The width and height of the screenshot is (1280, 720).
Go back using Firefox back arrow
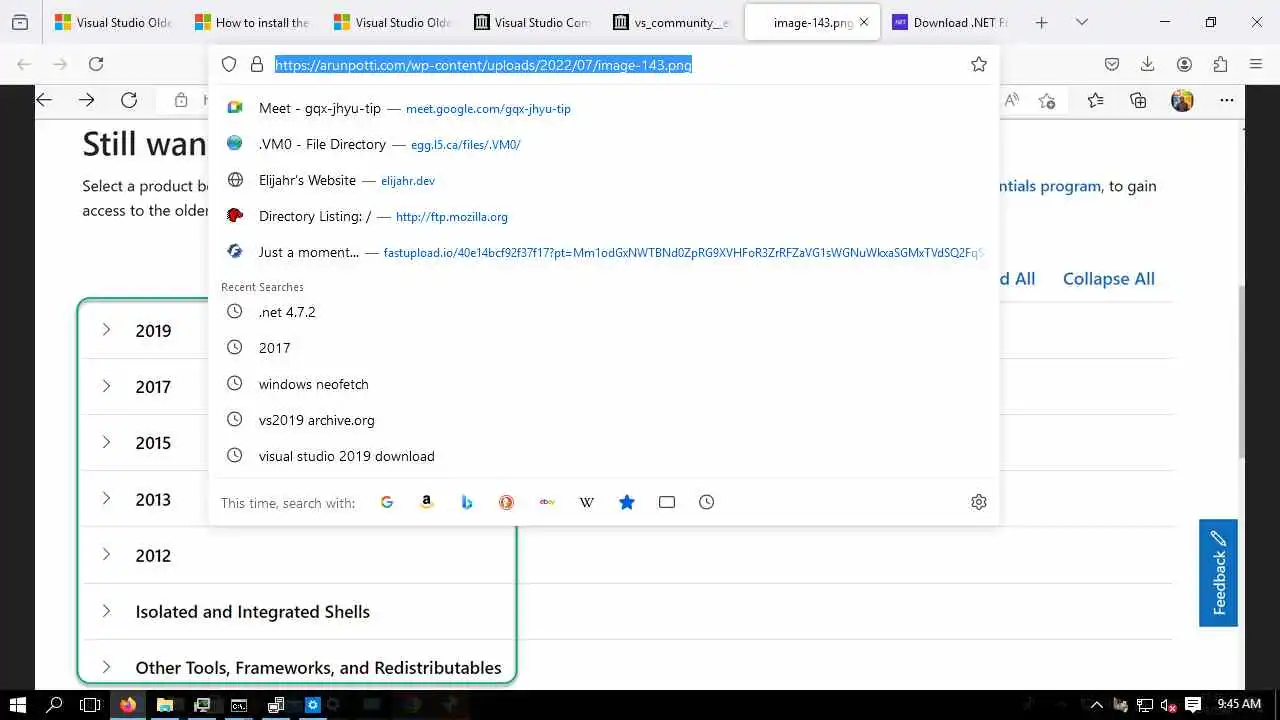click(24, 64)
